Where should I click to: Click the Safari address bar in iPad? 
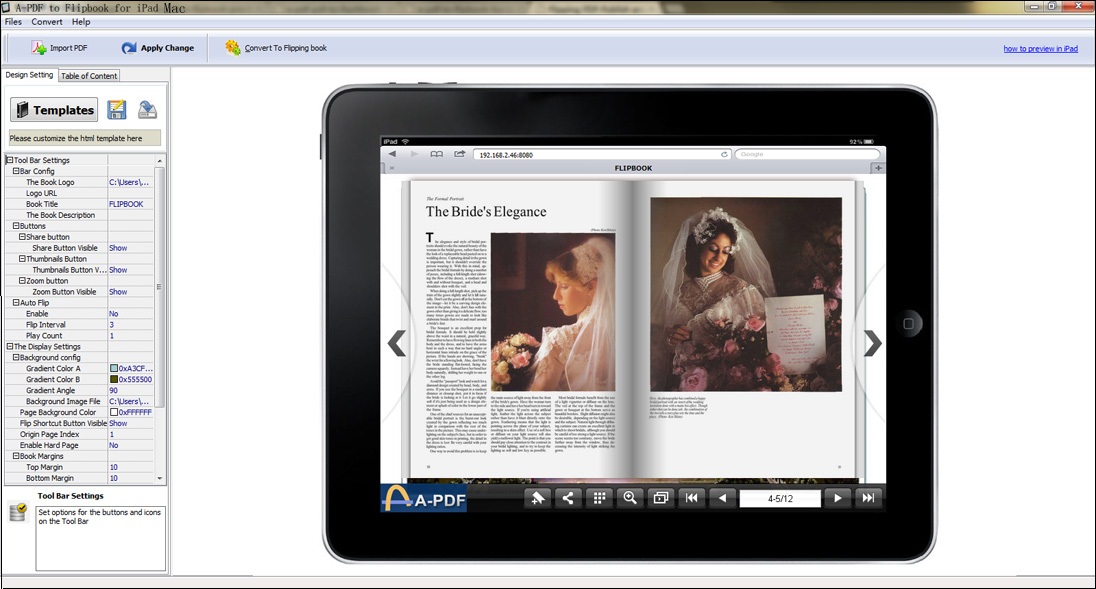(602, 154)
